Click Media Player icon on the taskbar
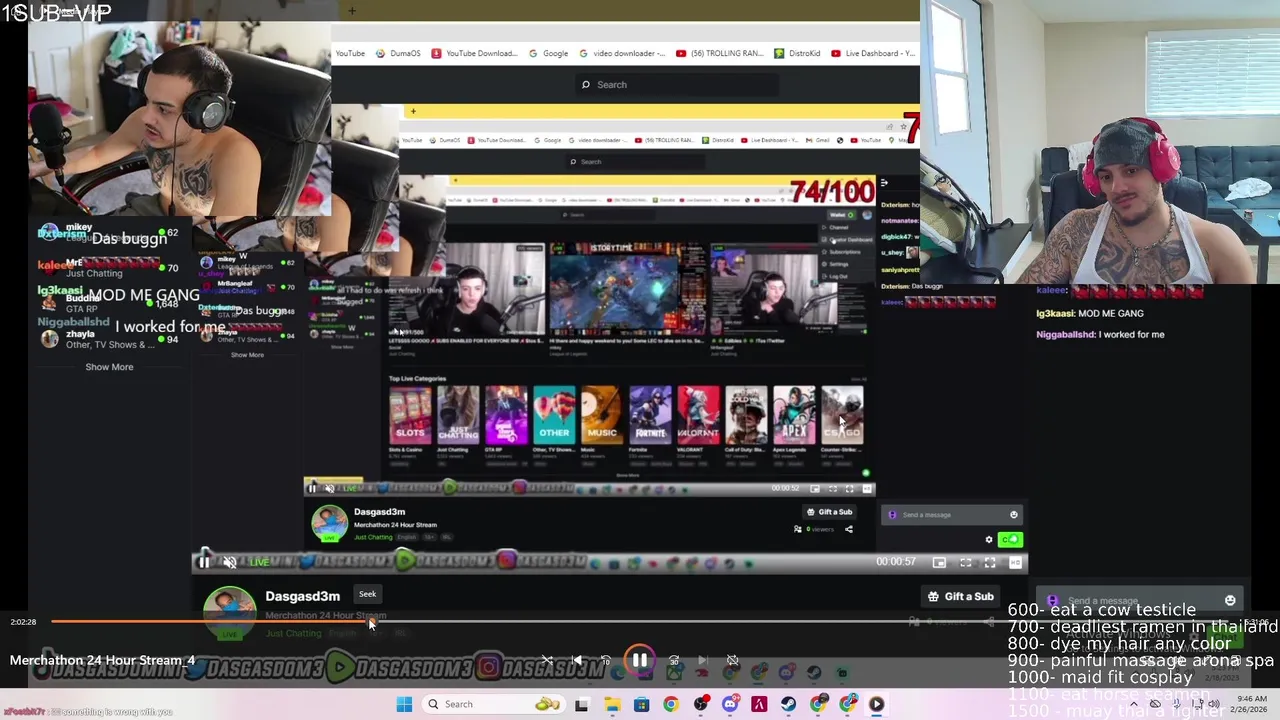This screenshot has height=720, width=1280. (x=876, y=704)
